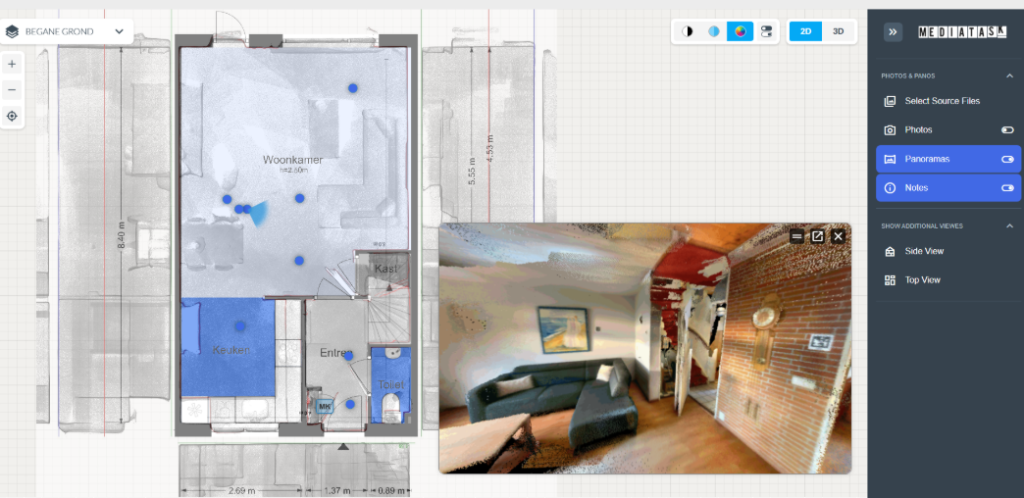Click the entrance arrow marker below plan
This screenshot has height=498, width=1024.
coord(343,447)
